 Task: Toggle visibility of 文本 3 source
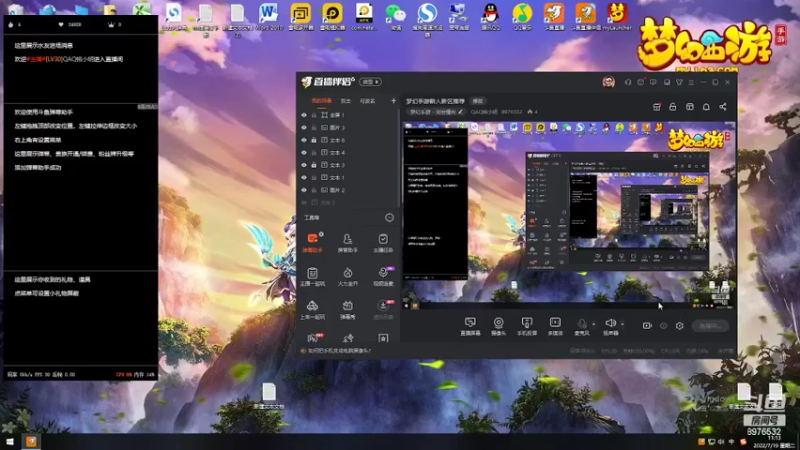pos(304,165)
